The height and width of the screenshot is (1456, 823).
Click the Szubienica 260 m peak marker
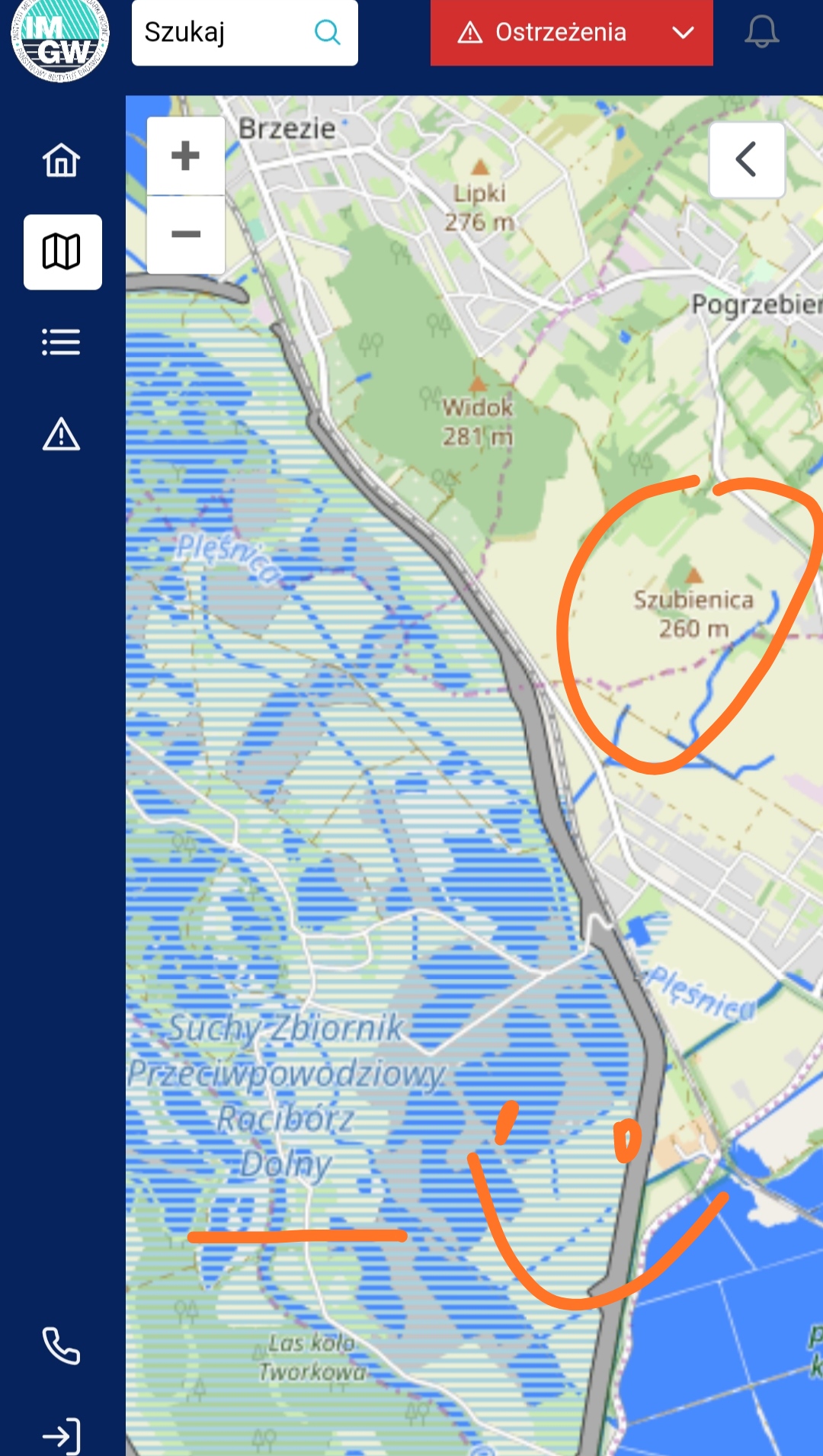(x=693, y=574)
